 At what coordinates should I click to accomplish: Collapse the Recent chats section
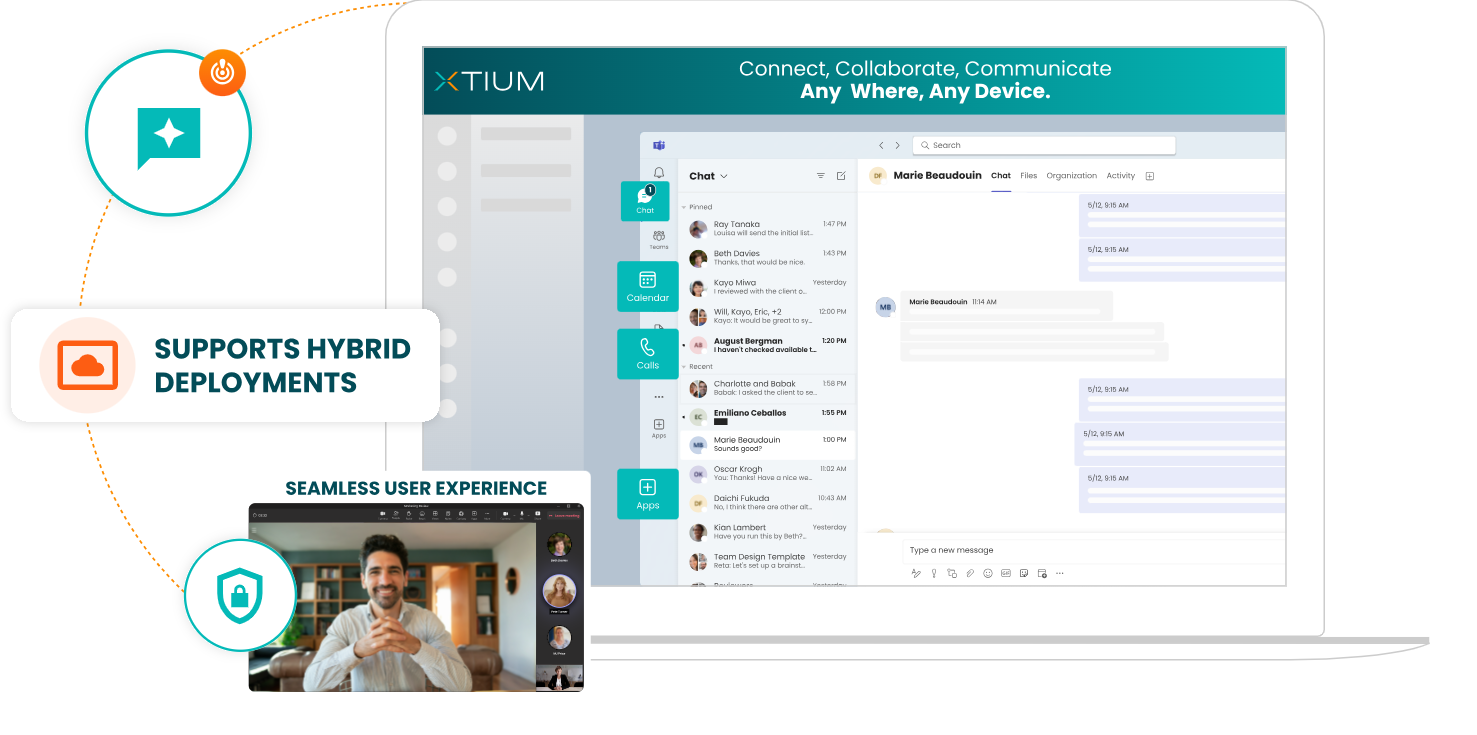[x=684, y=367]
